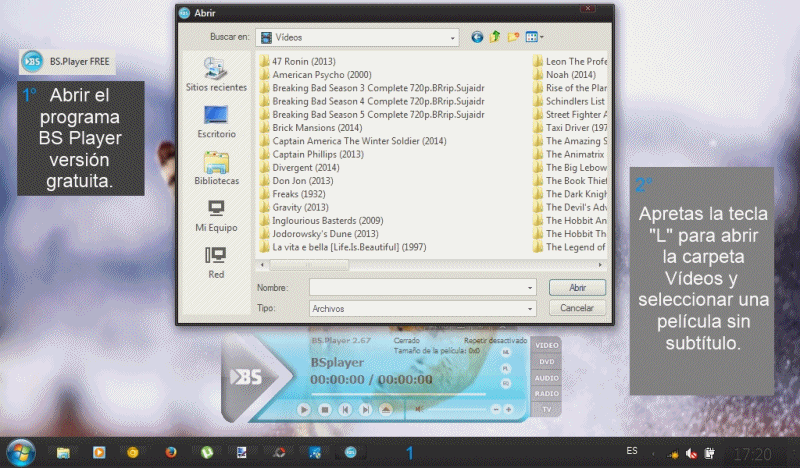This screenshot has height=468, width=800.
Task: Expand the Nombre filename dropdown arrow
Action: pos(530,288)
